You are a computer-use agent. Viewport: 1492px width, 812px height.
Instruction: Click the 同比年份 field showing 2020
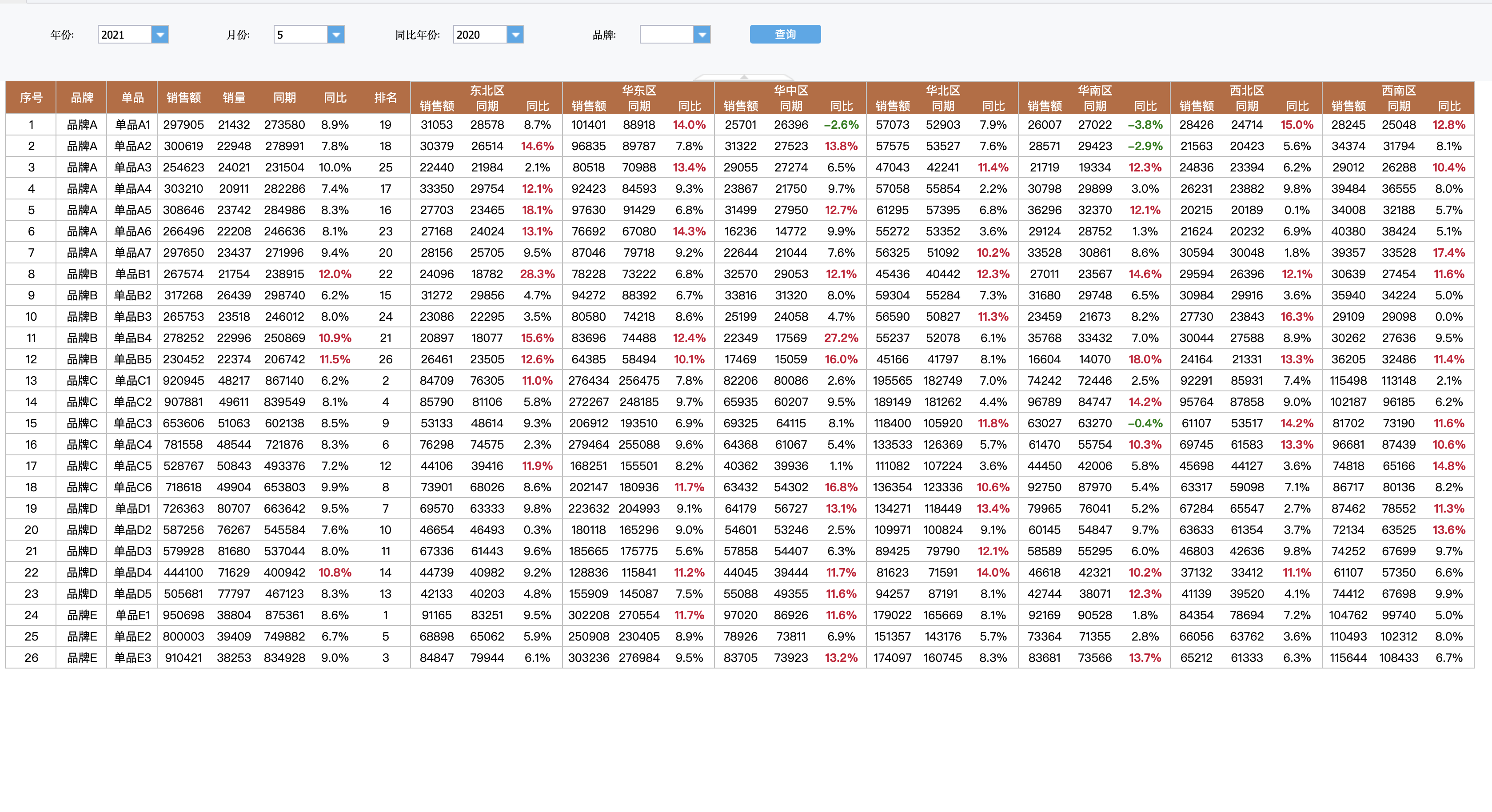[479, 35]
